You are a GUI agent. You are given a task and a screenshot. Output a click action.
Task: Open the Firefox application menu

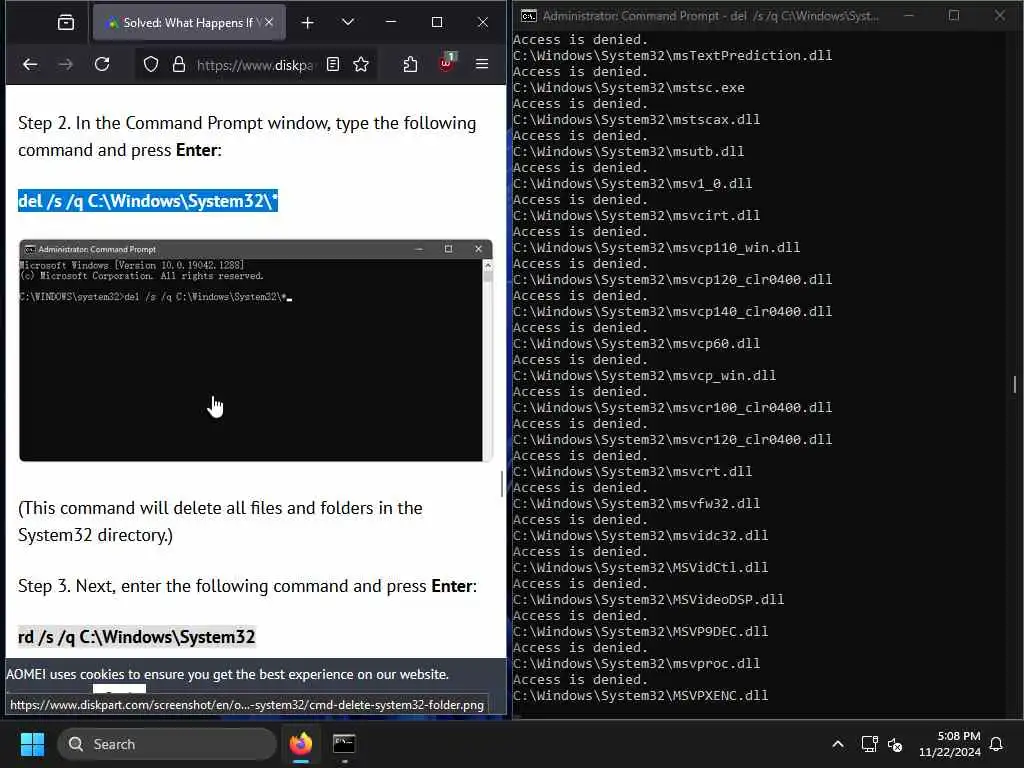(x=482, y=64)
